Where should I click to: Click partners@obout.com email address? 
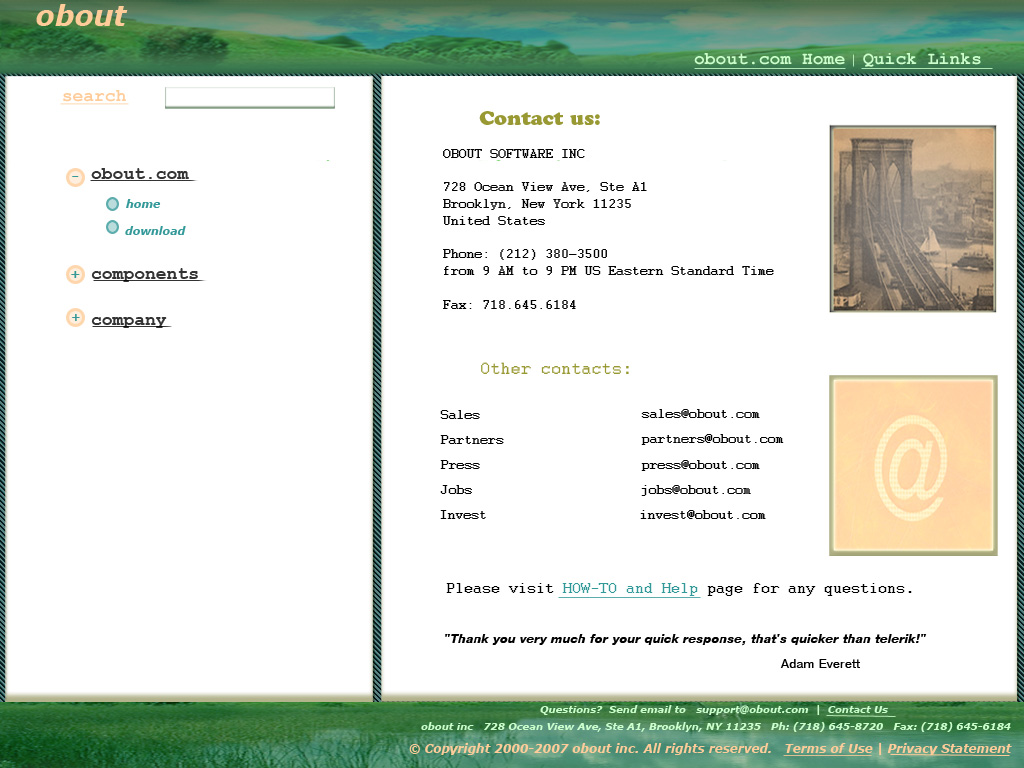712,439
